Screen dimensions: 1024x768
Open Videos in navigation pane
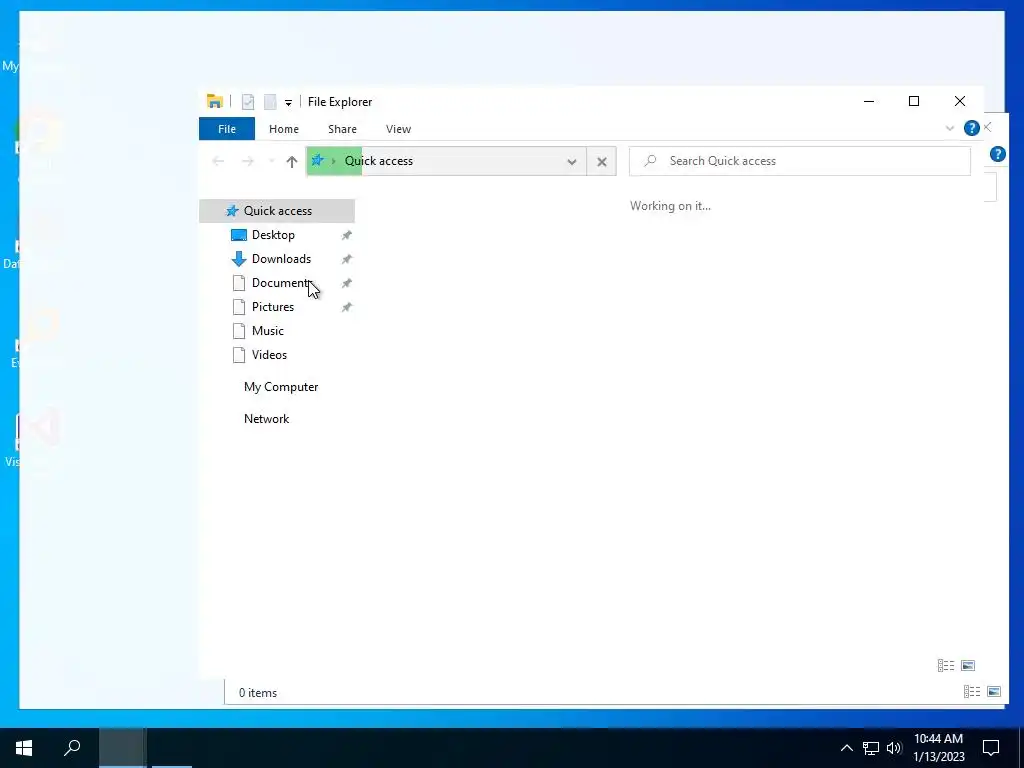click(x=269, y=355)
